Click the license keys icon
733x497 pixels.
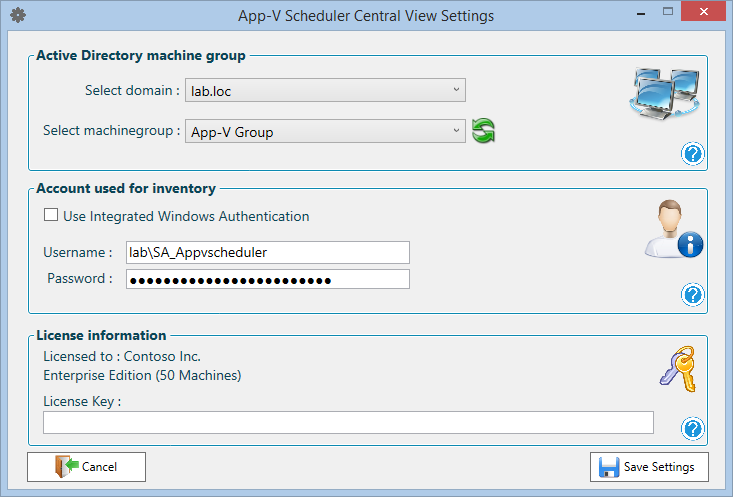676,368
